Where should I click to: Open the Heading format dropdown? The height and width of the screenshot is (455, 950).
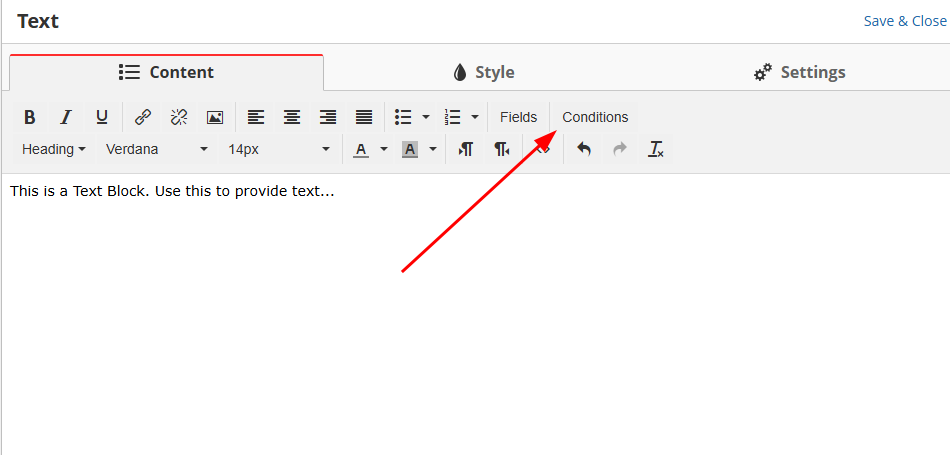click(x=53, y=149)
